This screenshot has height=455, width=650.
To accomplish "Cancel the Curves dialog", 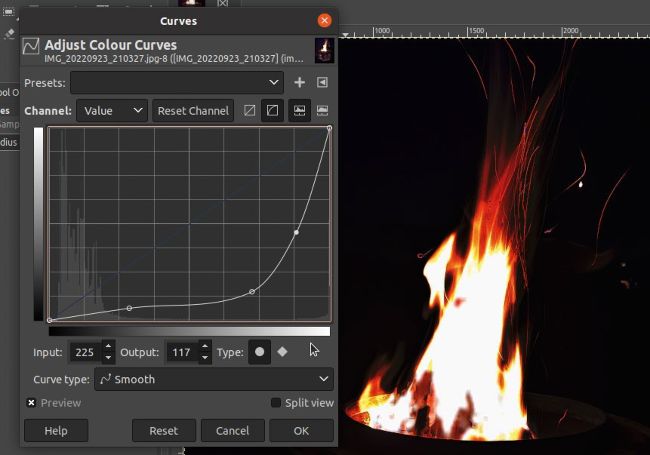I will (233, 431).
